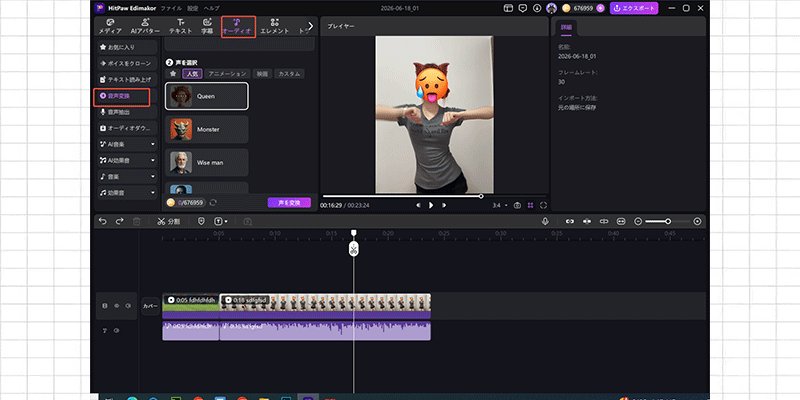The image size is (800, 400).
Task: Open テキスト読み上げ text-to-speech
Action: tap(127, 80)
